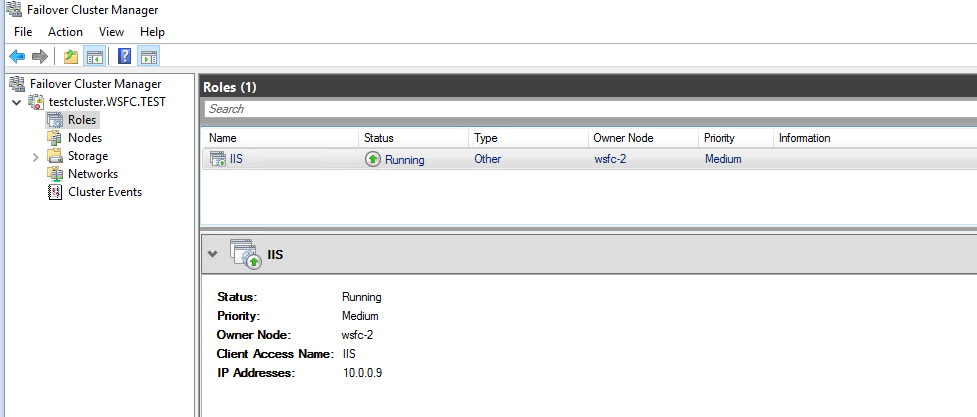Expand the Storage tree node
The width and height of the screenshot is (977, 417).
point(36,157)
